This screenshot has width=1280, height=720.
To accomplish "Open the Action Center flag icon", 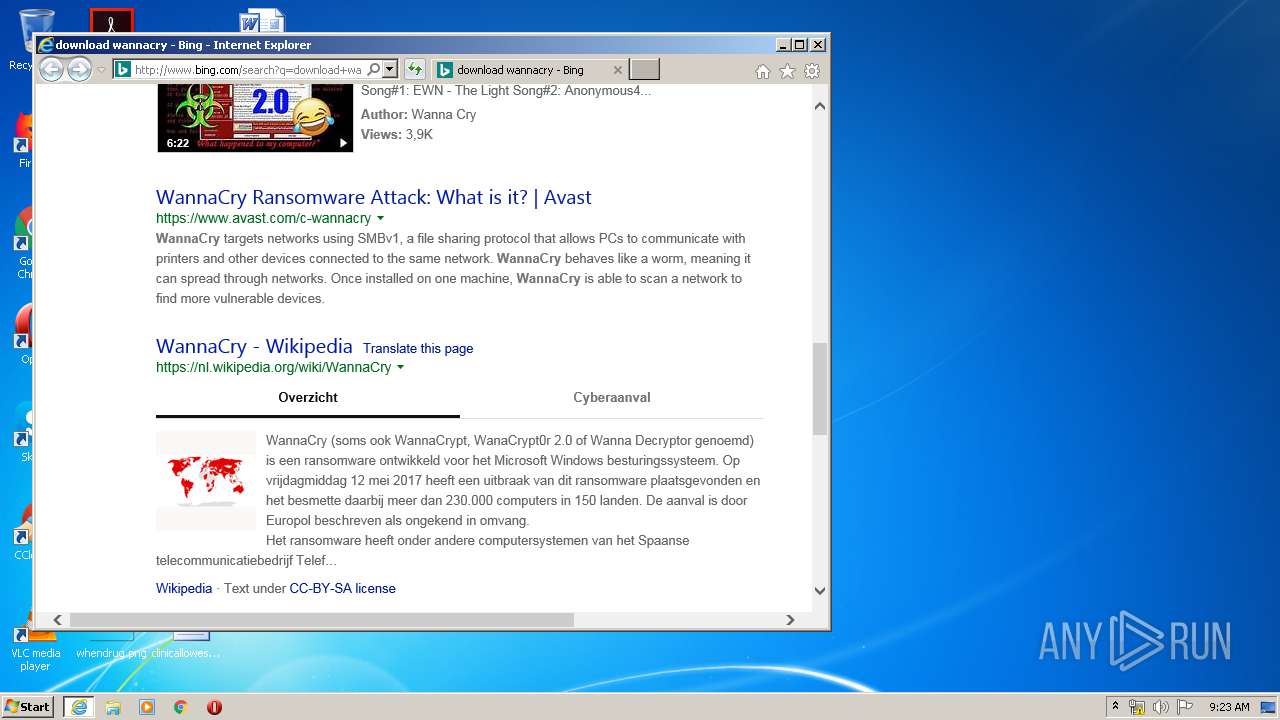I will (x=1185, y=707).
